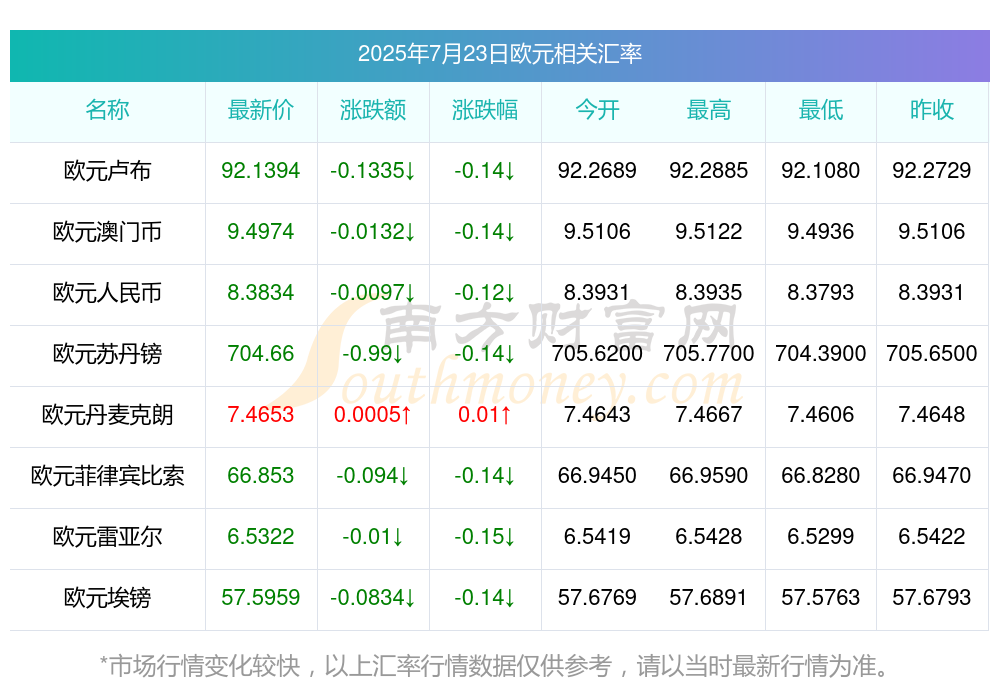
Task: Click the red latest price 7.4653
Action: point(260,415)
